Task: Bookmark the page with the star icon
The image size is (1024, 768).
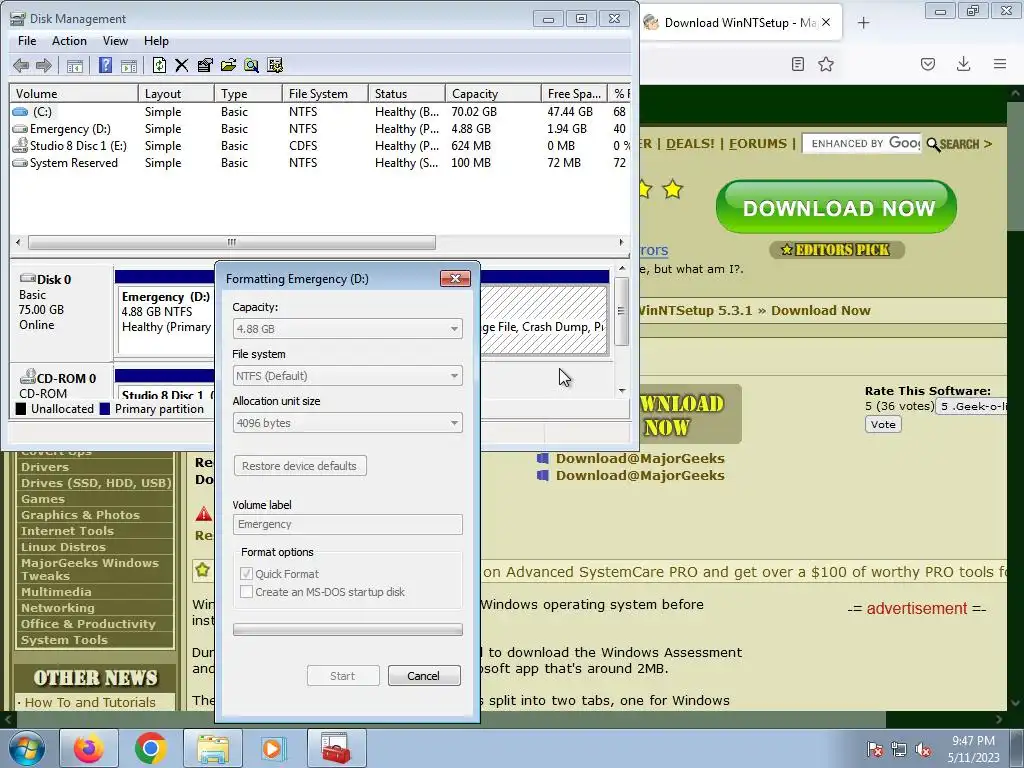Action: [826, 64]
